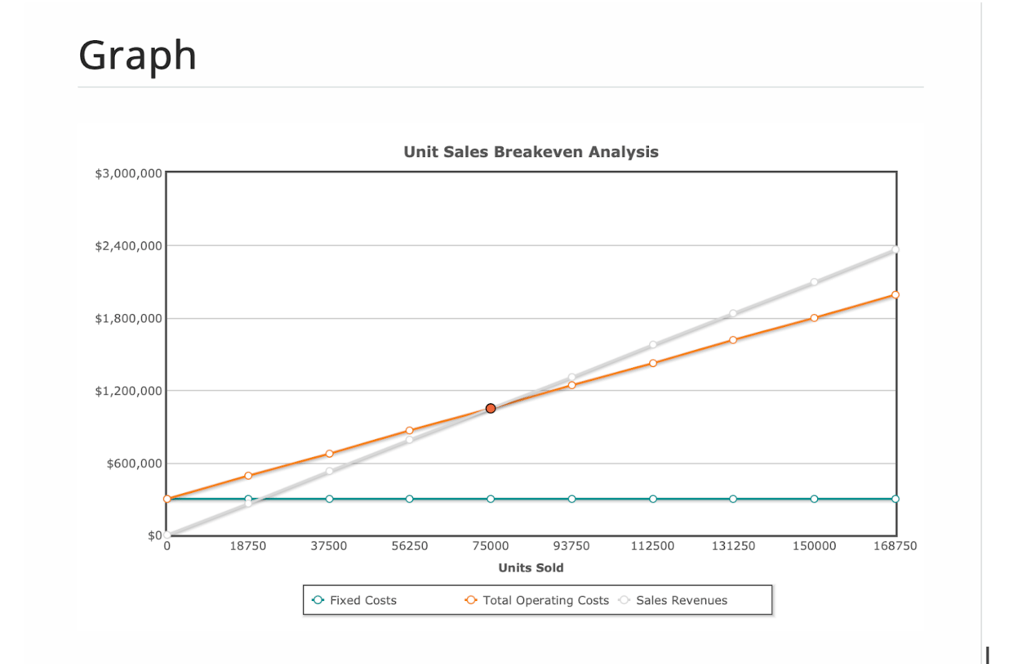Click the 93750 x-axis tick label

571,546
